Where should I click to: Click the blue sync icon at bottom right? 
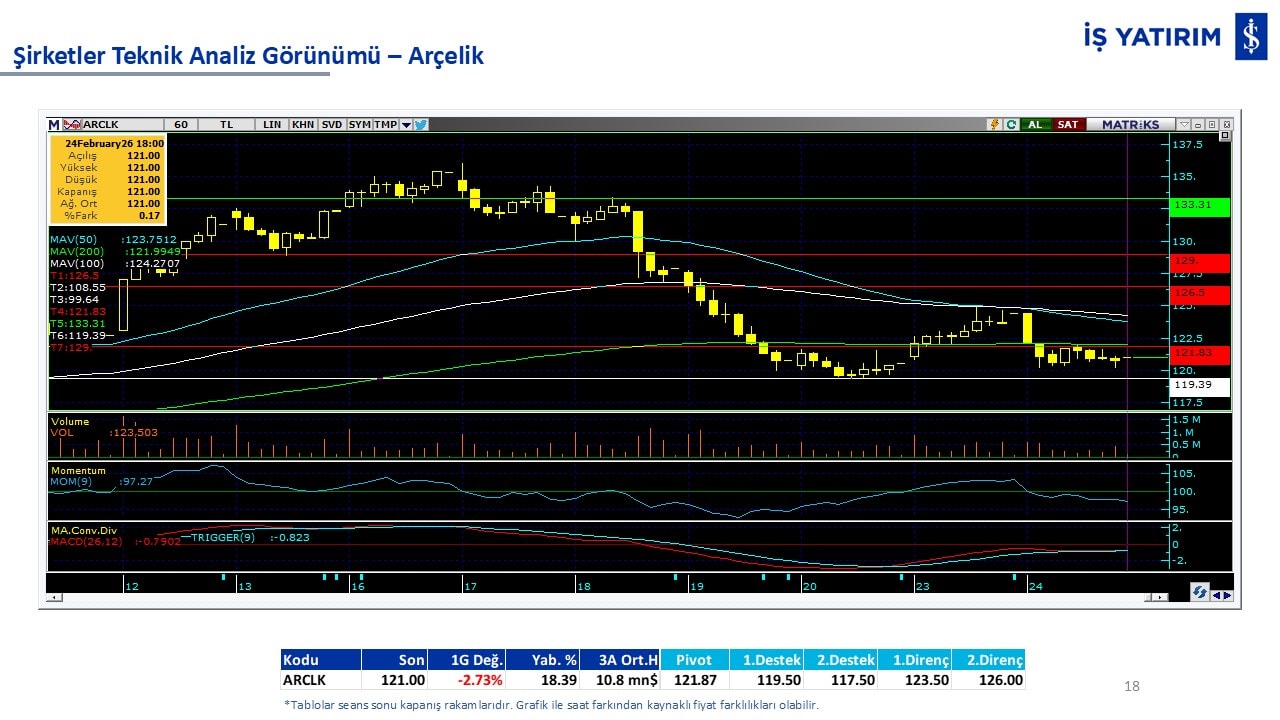tap(1199, 593)
